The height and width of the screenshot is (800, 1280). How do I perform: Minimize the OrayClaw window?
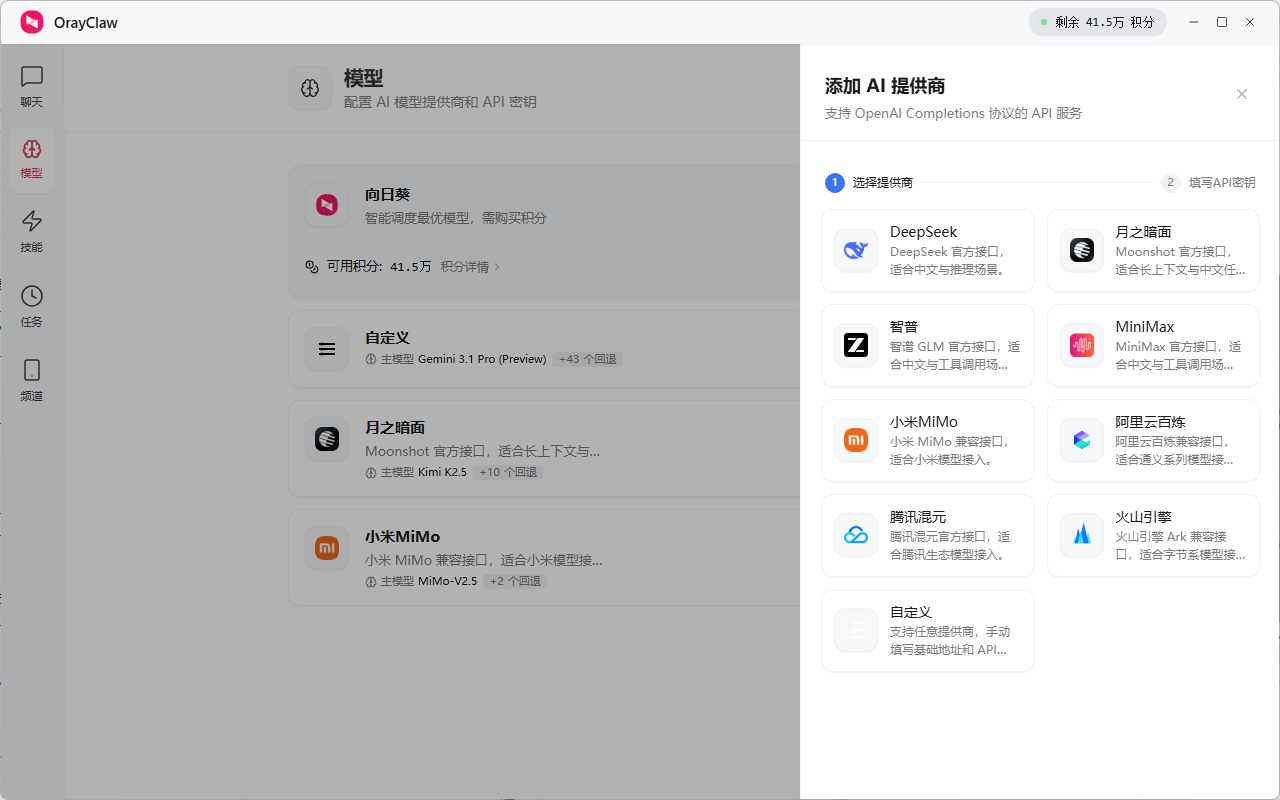point(1194,22)
